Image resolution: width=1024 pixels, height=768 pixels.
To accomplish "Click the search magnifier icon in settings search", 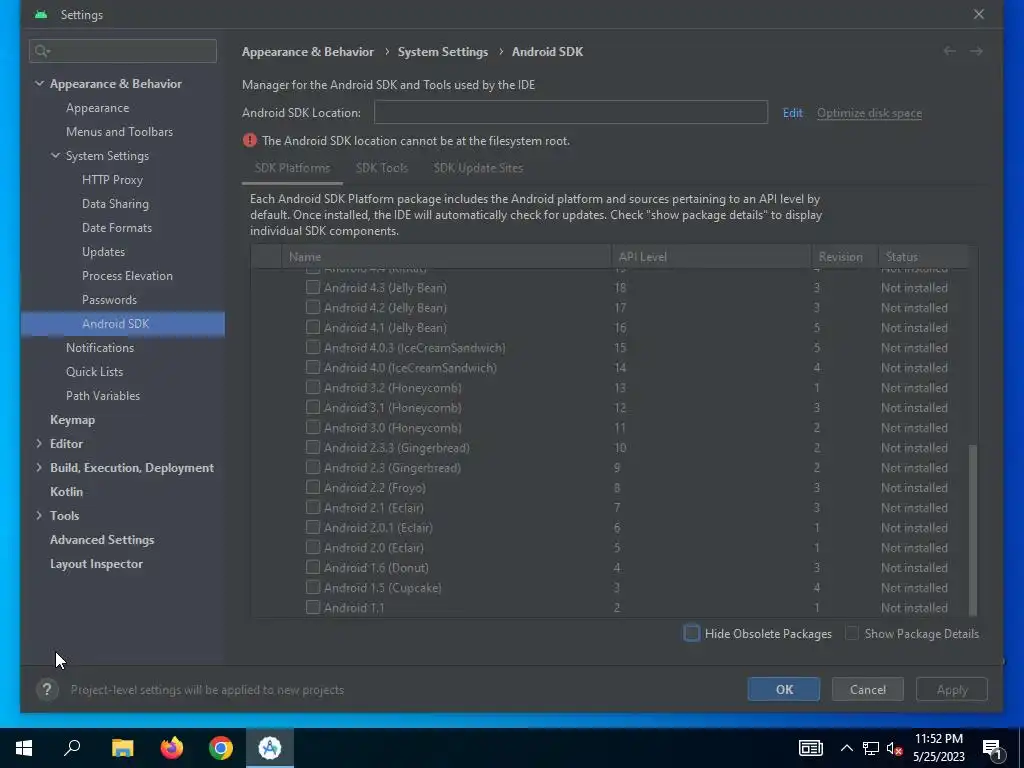I will click(x=42, y=51).
